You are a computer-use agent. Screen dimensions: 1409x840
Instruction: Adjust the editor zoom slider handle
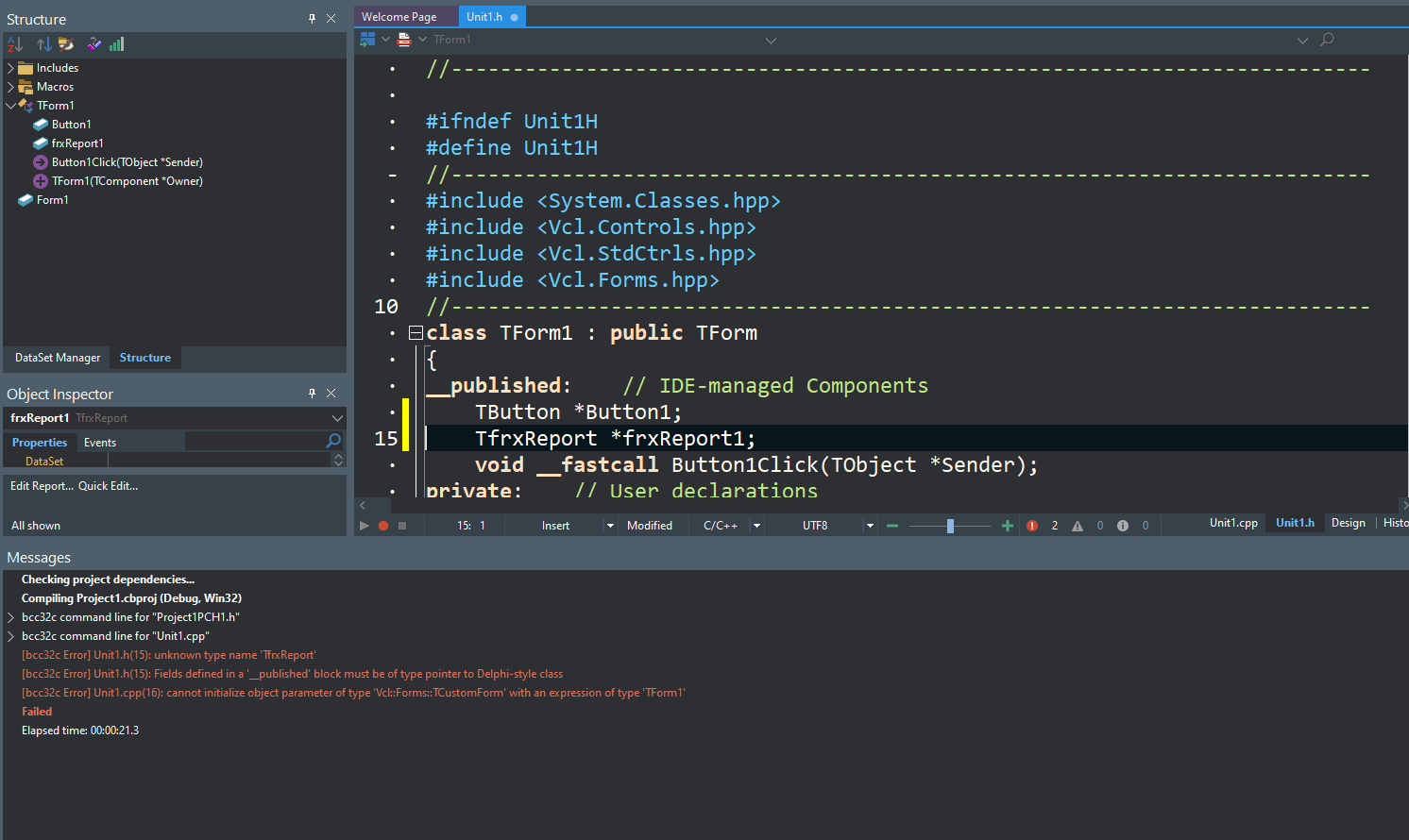950,526
